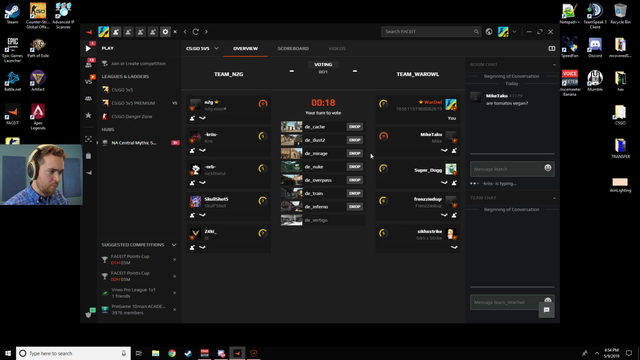The height and width of the screenshot is (360, 640).
Task: Drop the de_dust2 map
Action: pyautogui.click(x=354, y=140)
